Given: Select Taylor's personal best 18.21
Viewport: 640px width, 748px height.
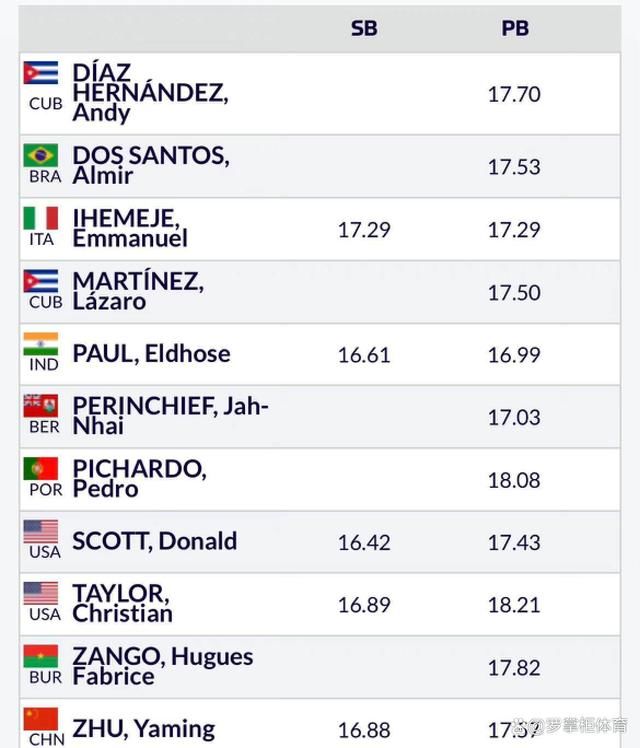Looking at the screenshot, I should (x=514, y=605).
